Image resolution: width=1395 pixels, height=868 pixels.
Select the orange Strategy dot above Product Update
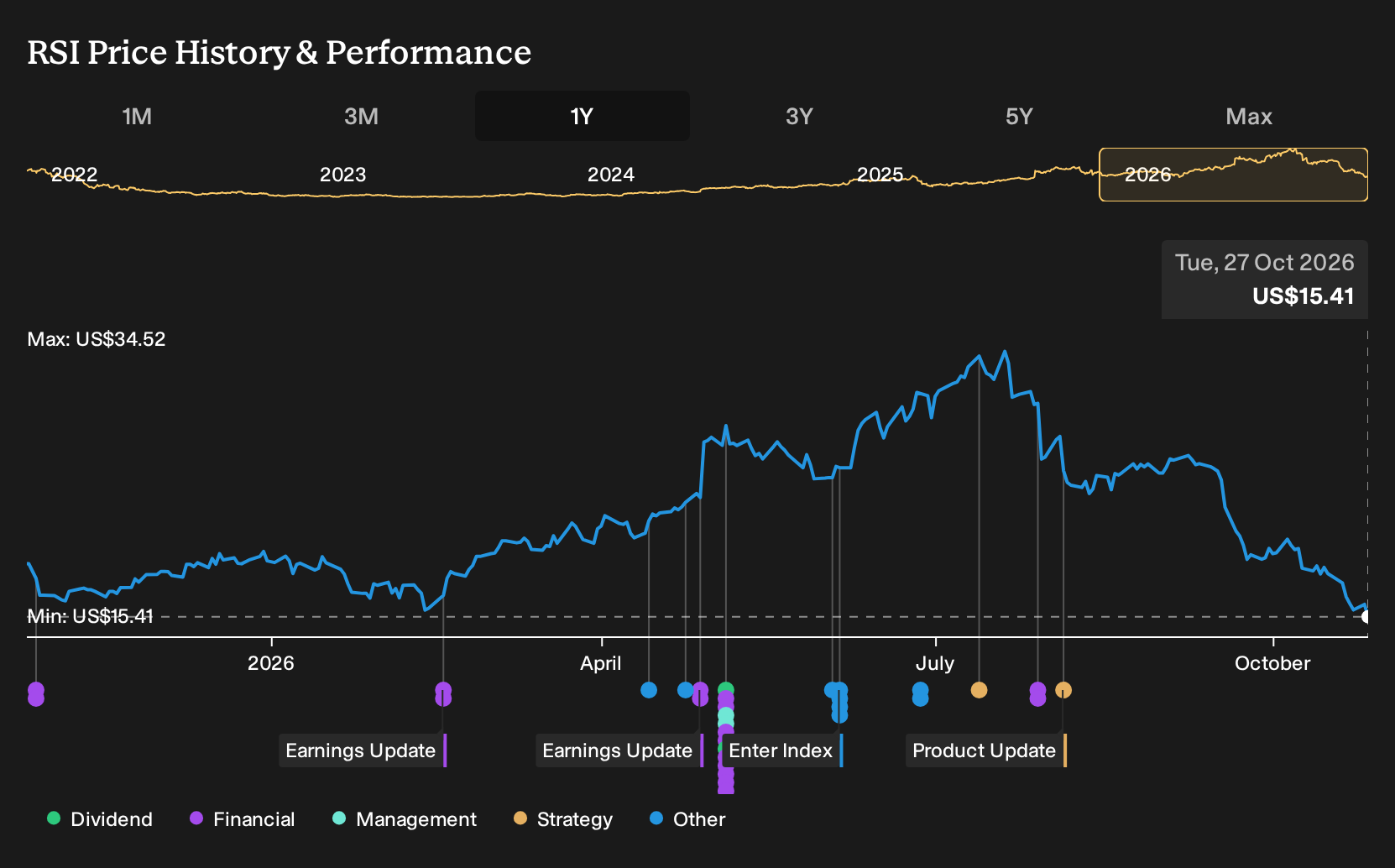(x=1063, y=690)
